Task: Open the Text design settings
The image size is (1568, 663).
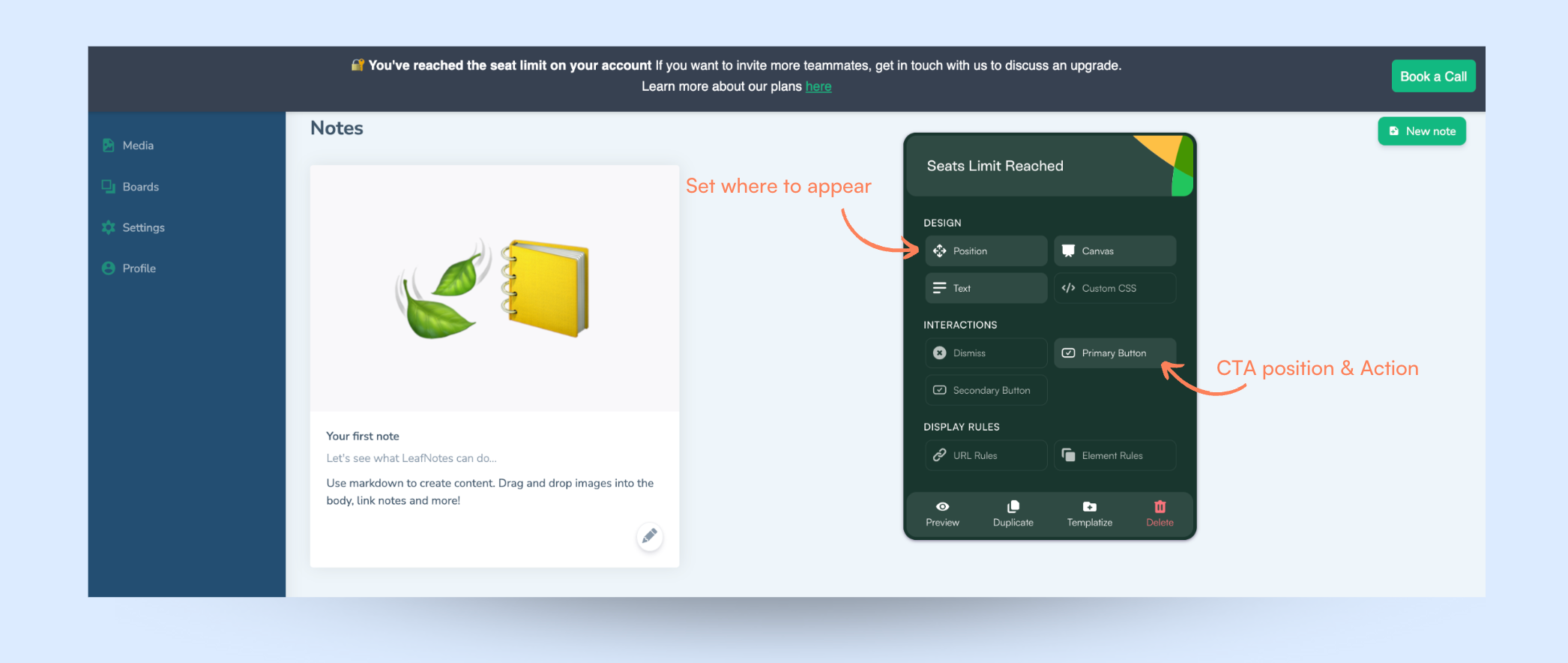Action: click(x=986, y=288)
